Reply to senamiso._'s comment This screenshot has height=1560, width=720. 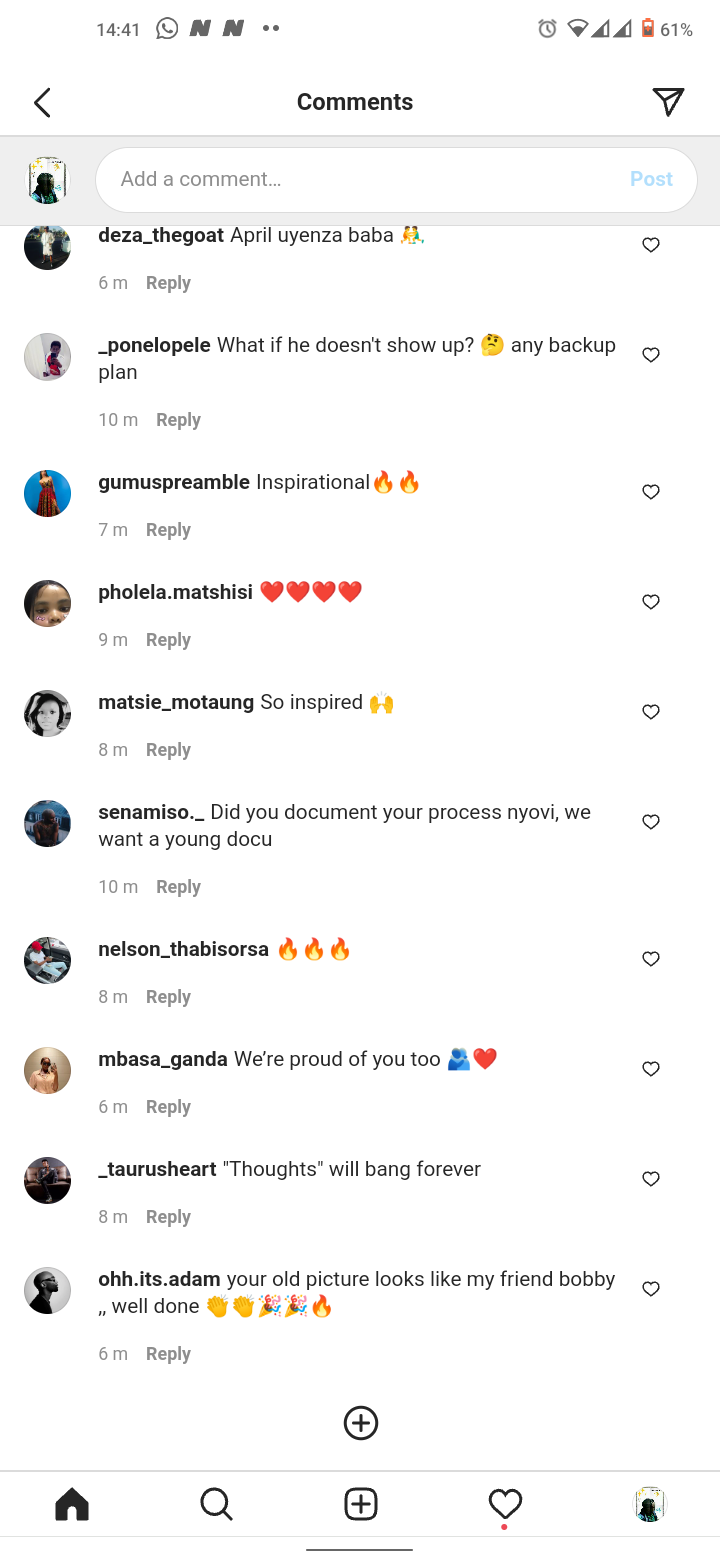coord(178,887)
